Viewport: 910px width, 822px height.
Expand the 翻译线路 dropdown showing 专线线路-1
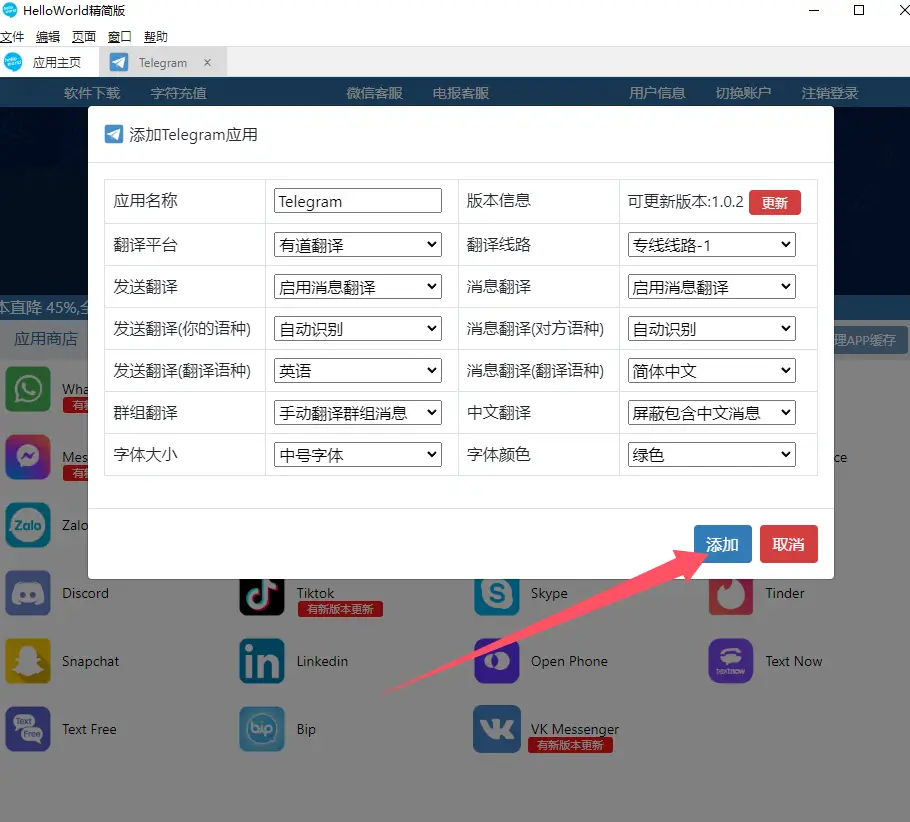tap(712, 244)
